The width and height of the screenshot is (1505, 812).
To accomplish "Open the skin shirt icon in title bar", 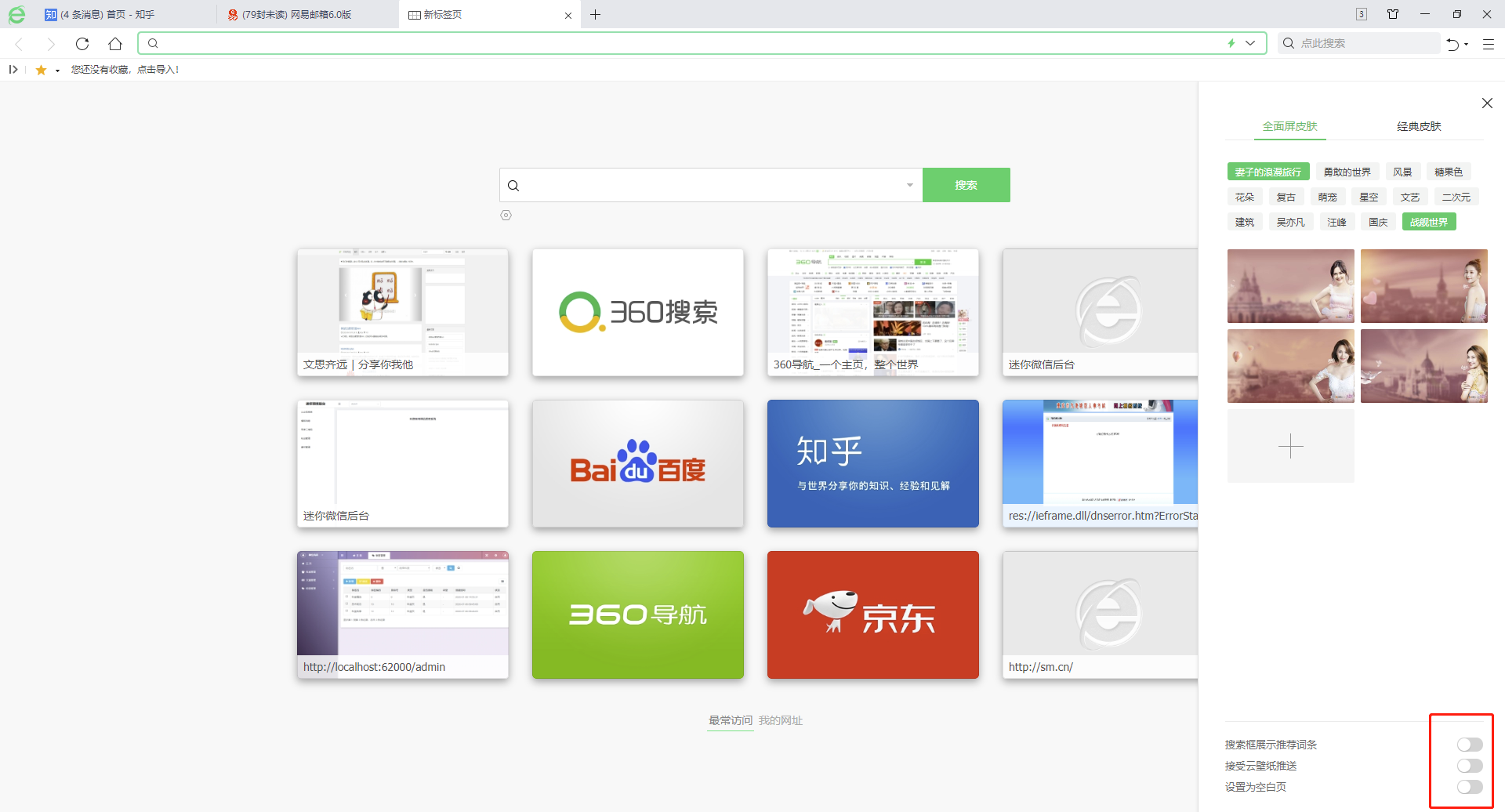I will pos(1393,14).
